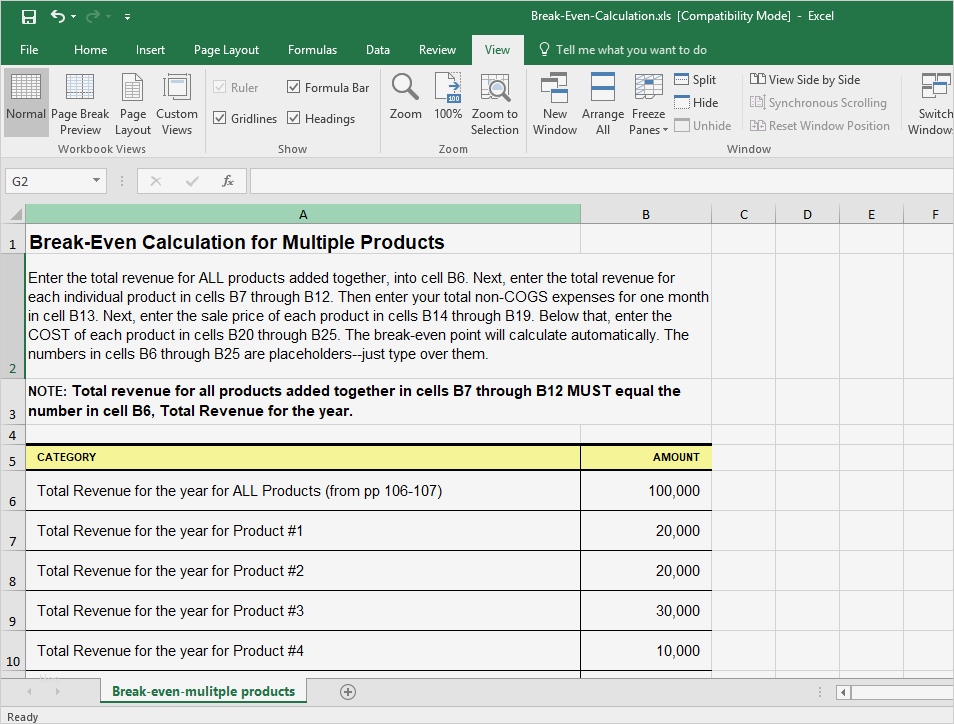Save the workbook using the save icon

pyautogui.click(x=29, y=16)
